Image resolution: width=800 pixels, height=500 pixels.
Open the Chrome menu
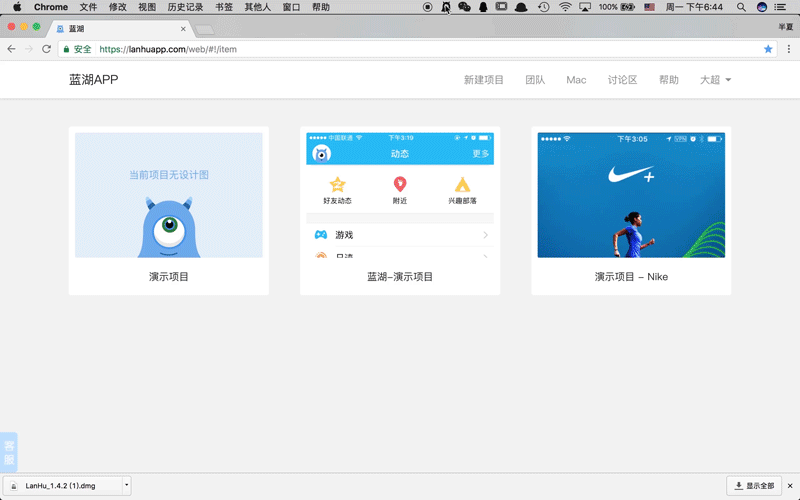tap(51, 7)
